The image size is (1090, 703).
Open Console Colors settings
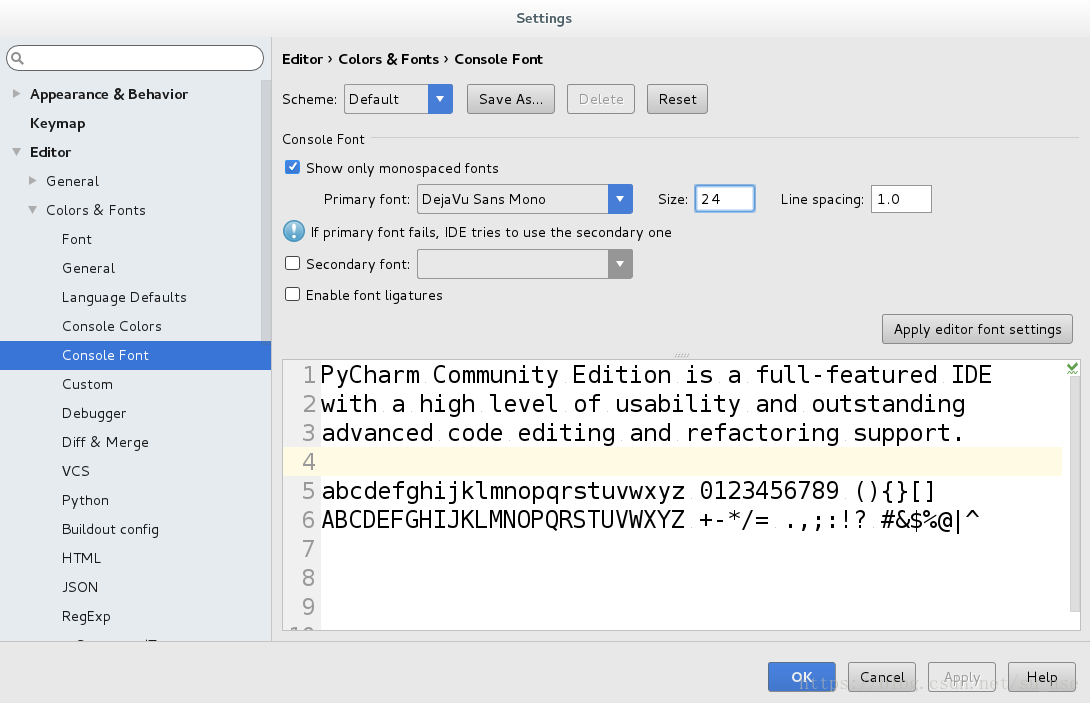[112, 326]
